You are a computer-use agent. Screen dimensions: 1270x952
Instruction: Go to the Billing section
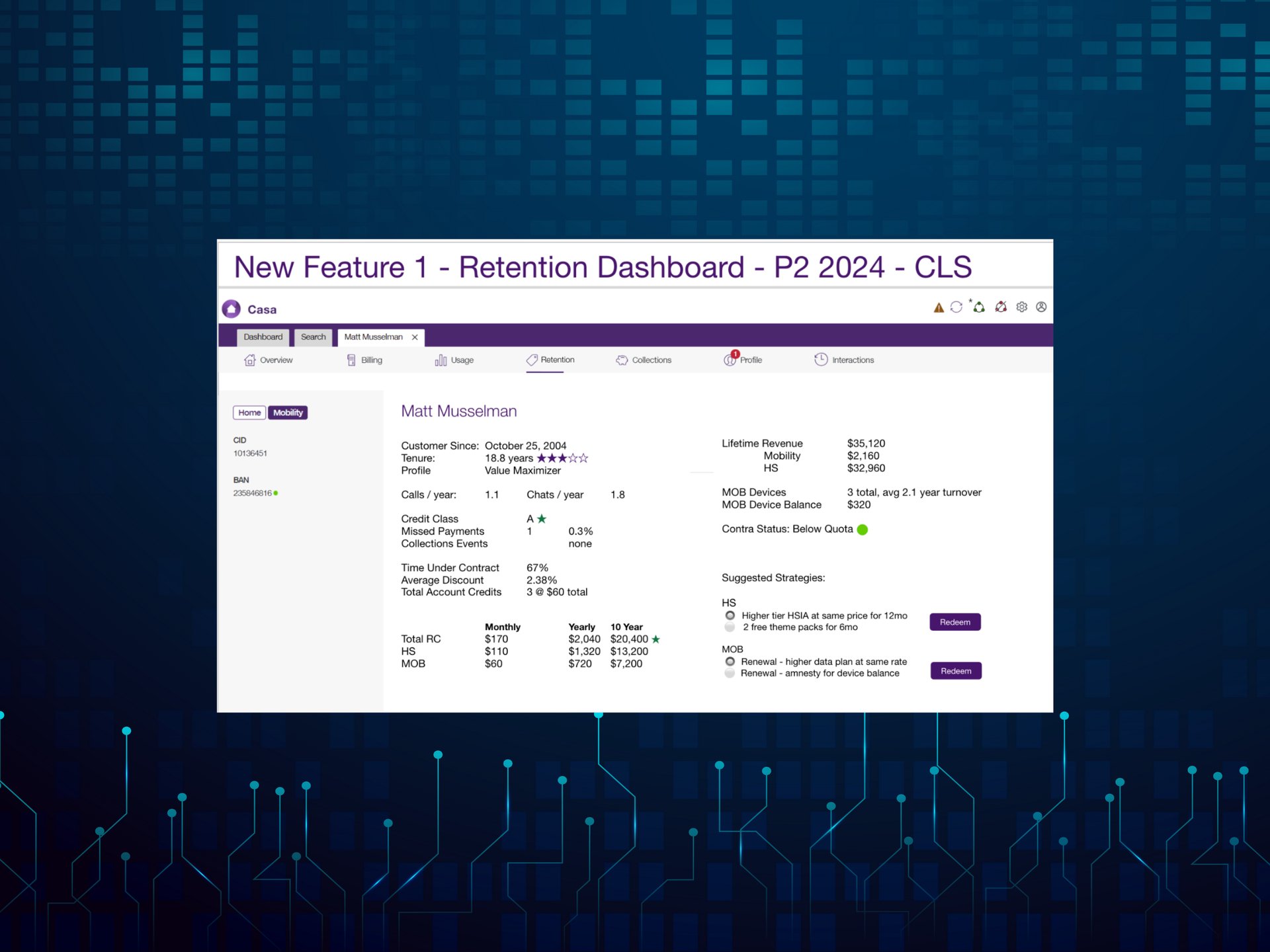pyautogui.click(x=364, y=360)
